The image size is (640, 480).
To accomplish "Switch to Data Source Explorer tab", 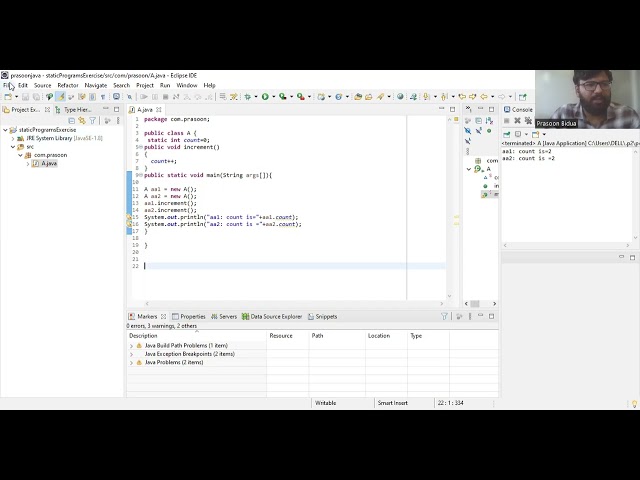I will (272, 316).
